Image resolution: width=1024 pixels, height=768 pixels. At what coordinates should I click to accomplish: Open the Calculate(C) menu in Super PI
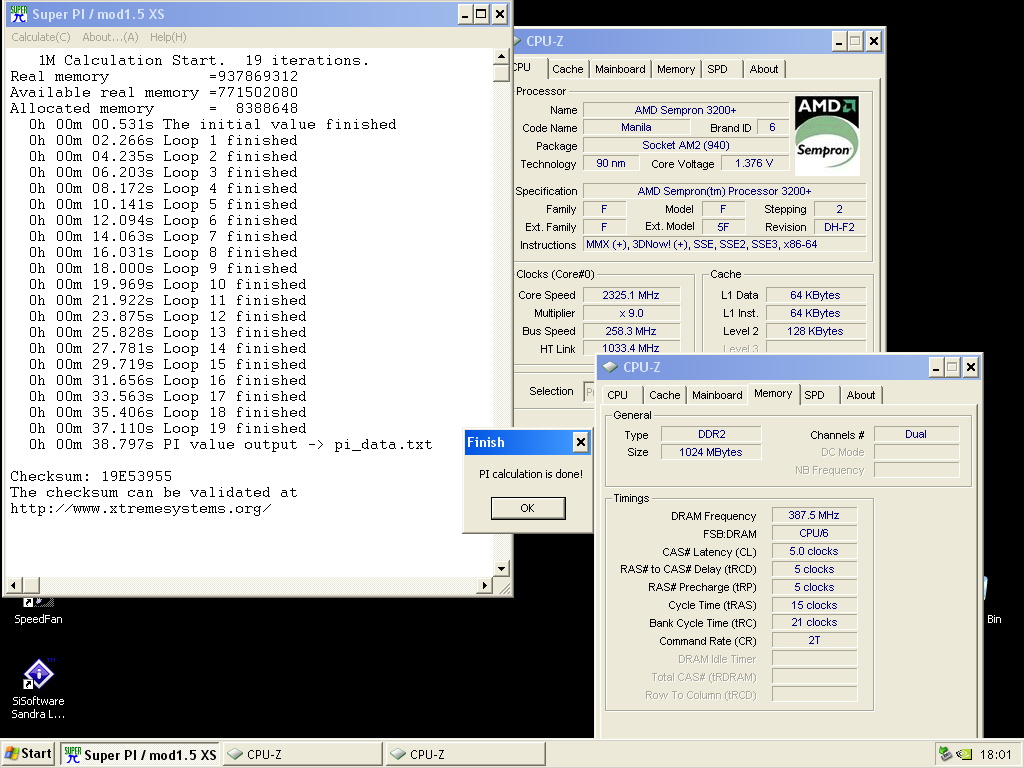tap(40, 37)
